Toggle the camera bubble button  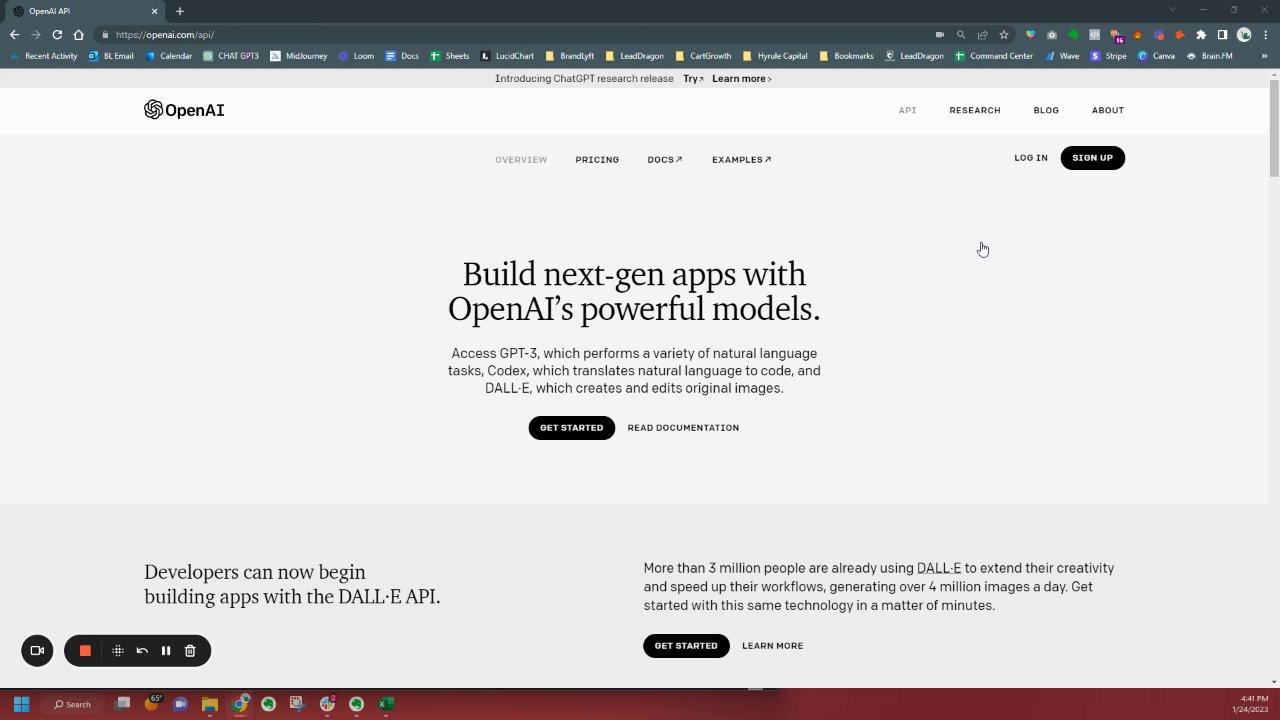tap(37, 651)
